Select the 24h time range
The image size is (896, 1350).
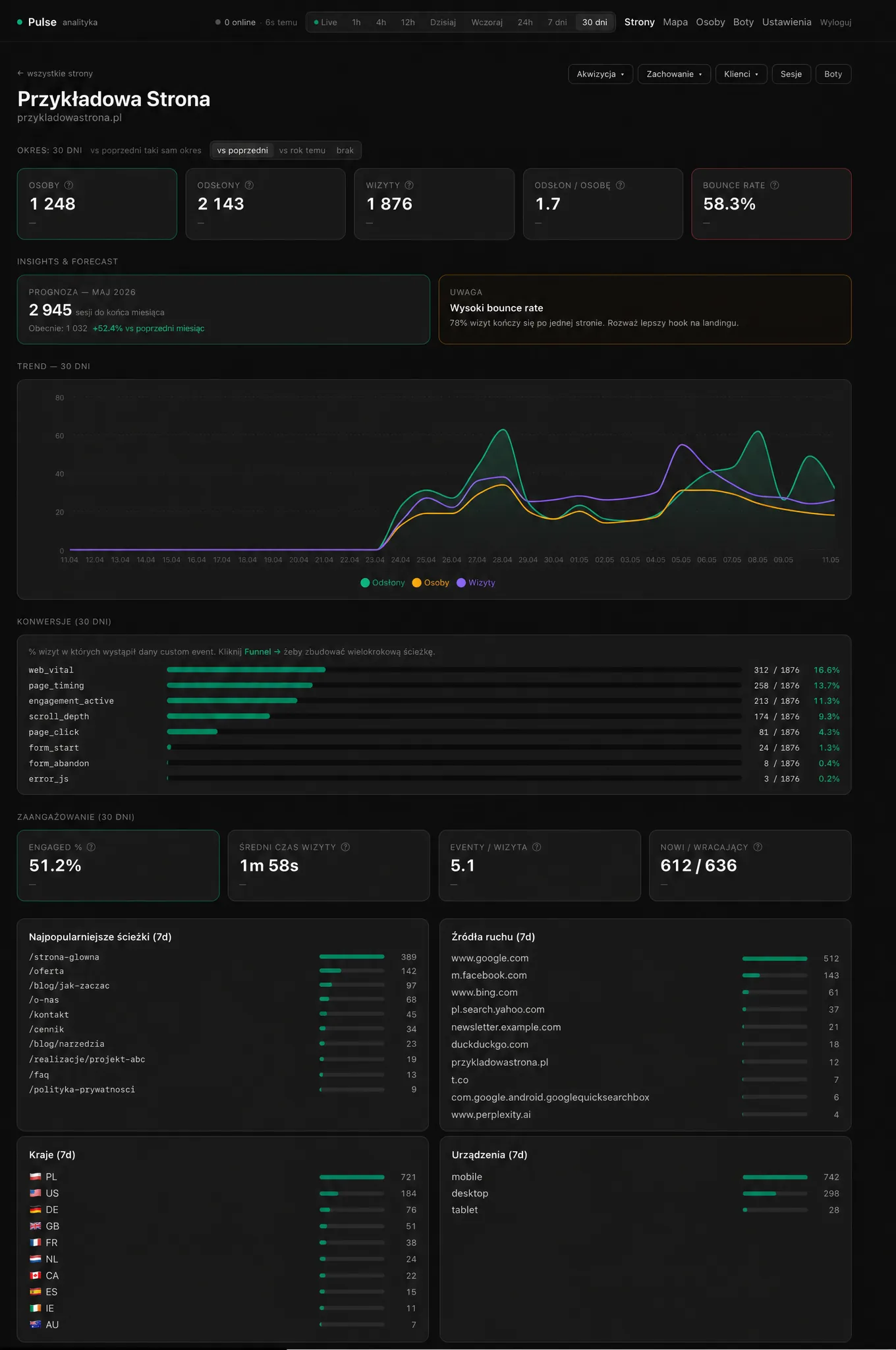point(525,22)
